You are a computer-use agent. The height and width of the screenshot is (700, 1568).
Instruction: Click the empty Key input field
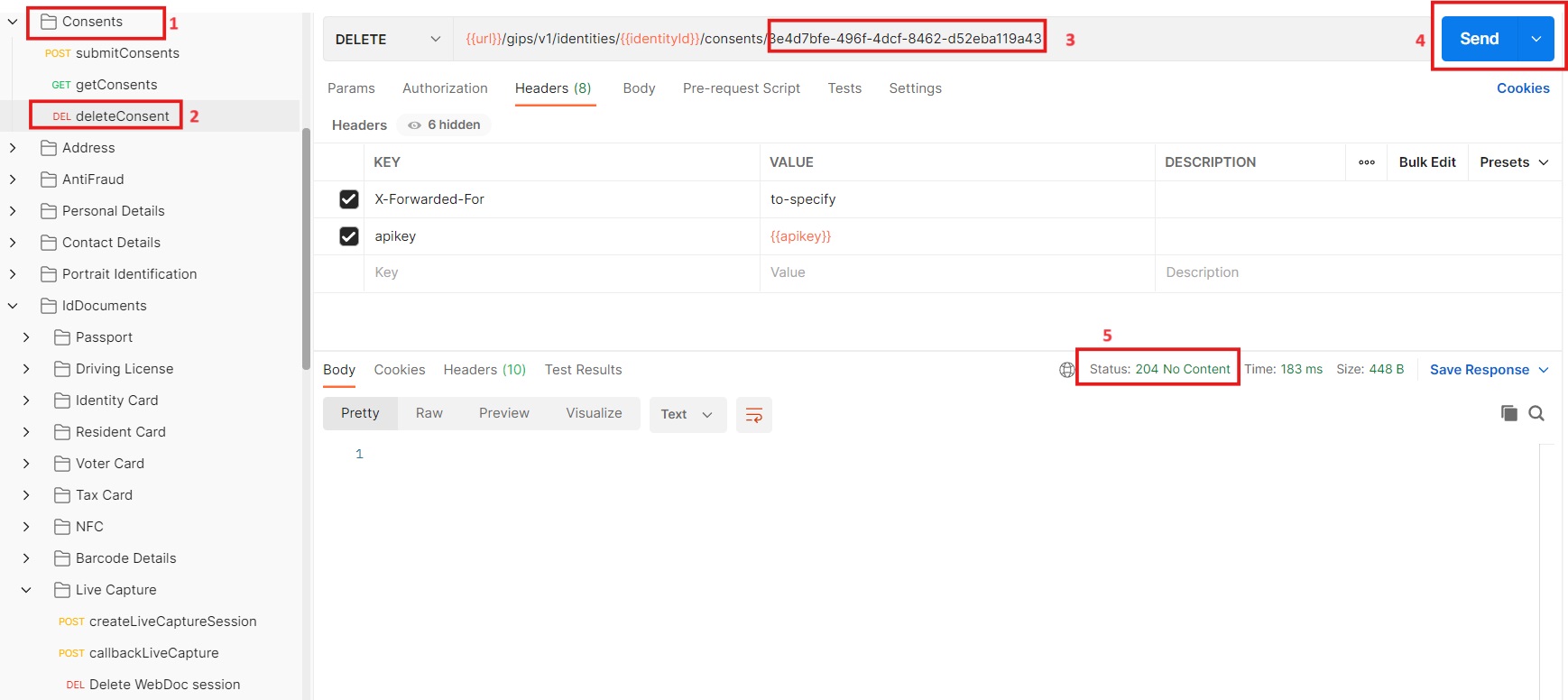(x=561, y=272)
